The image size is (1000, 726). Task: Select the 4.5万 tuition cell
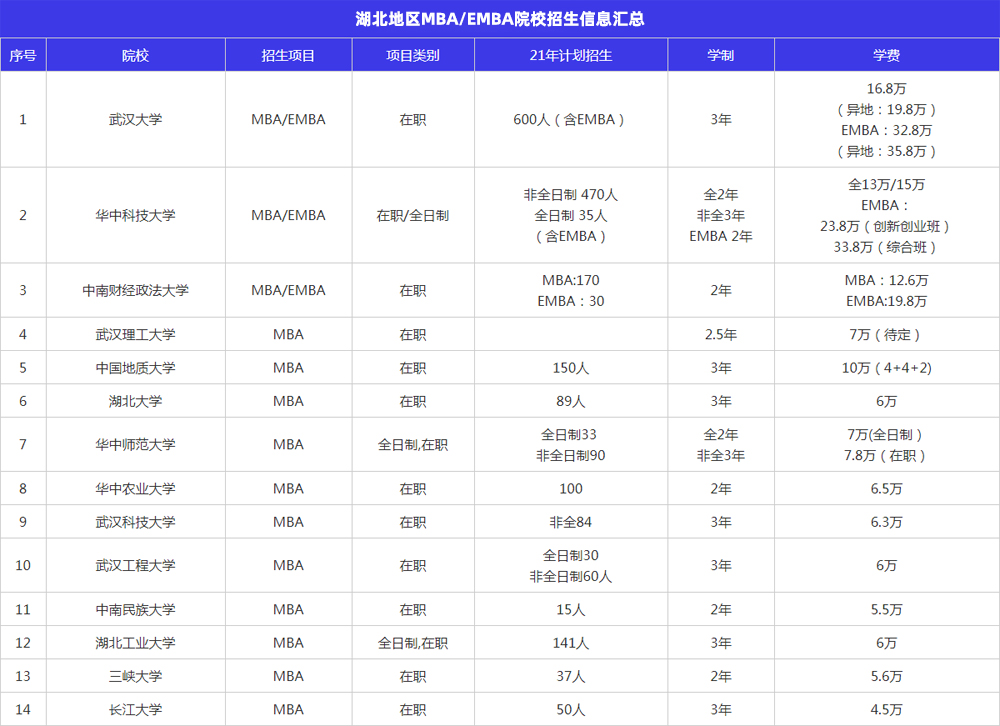(x=886, y=710)
